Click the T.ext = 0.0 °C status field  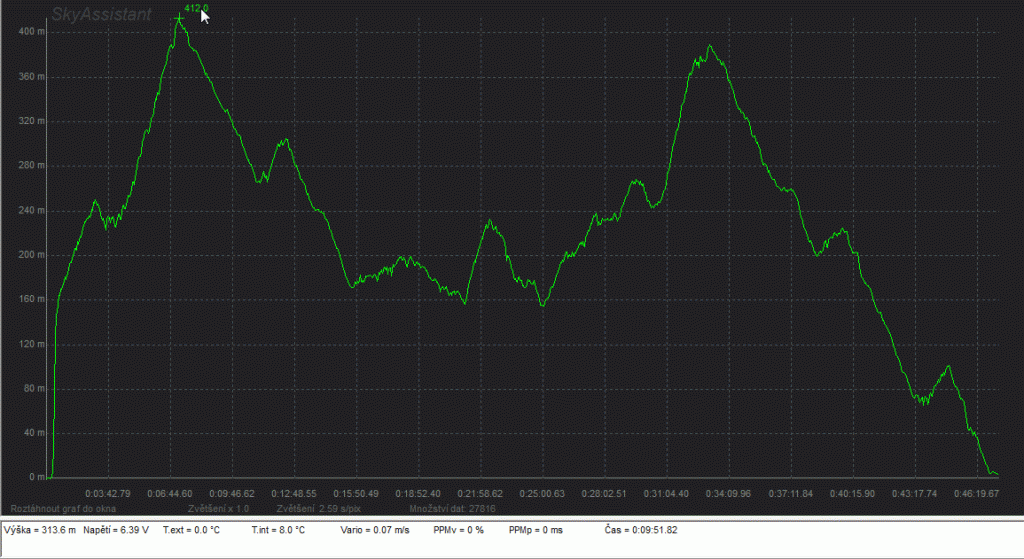tap(190, 528)
